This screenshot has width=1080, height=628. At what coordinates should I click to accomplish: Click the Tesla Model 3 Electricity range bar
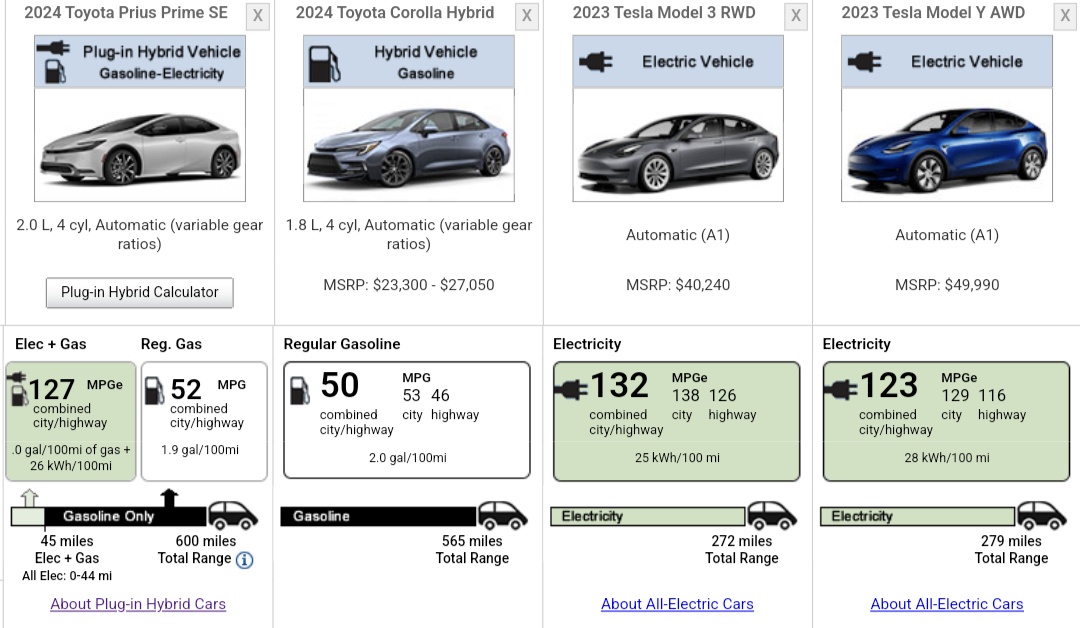point(648,517)
